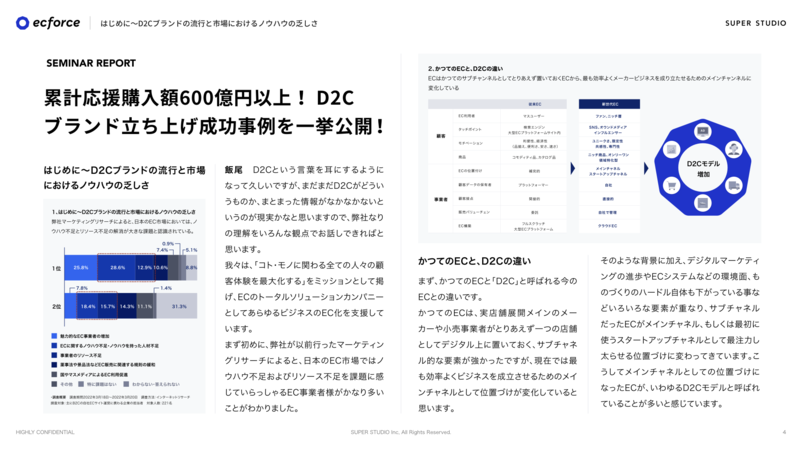Image resolution: width=800 pixels, height=450 pixels.
Task: Click the left subheading はじめに～D2Cブランドの流行と市場
Action: click(124, 178)
